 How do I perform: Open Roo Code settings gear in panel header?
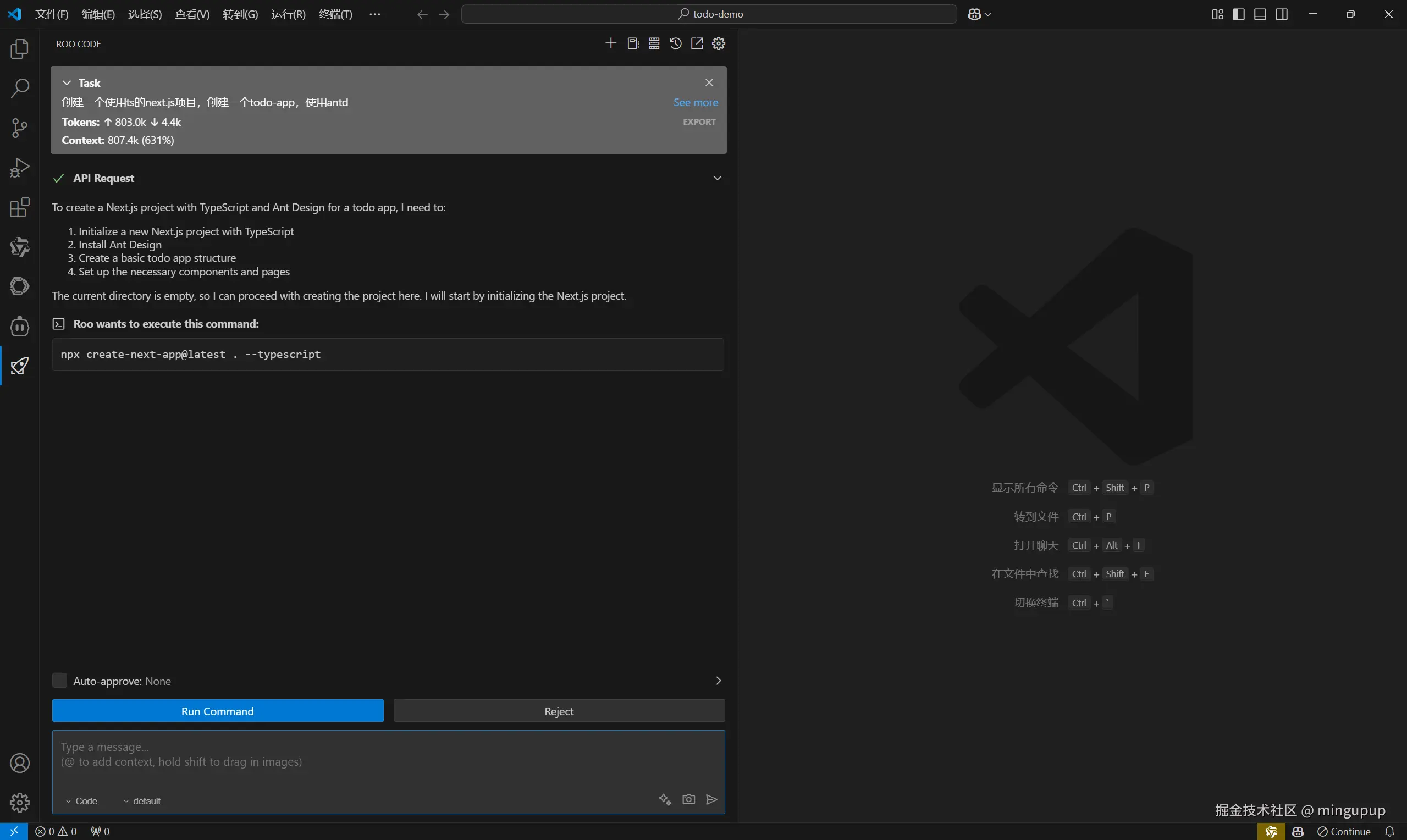click(719, 43)
